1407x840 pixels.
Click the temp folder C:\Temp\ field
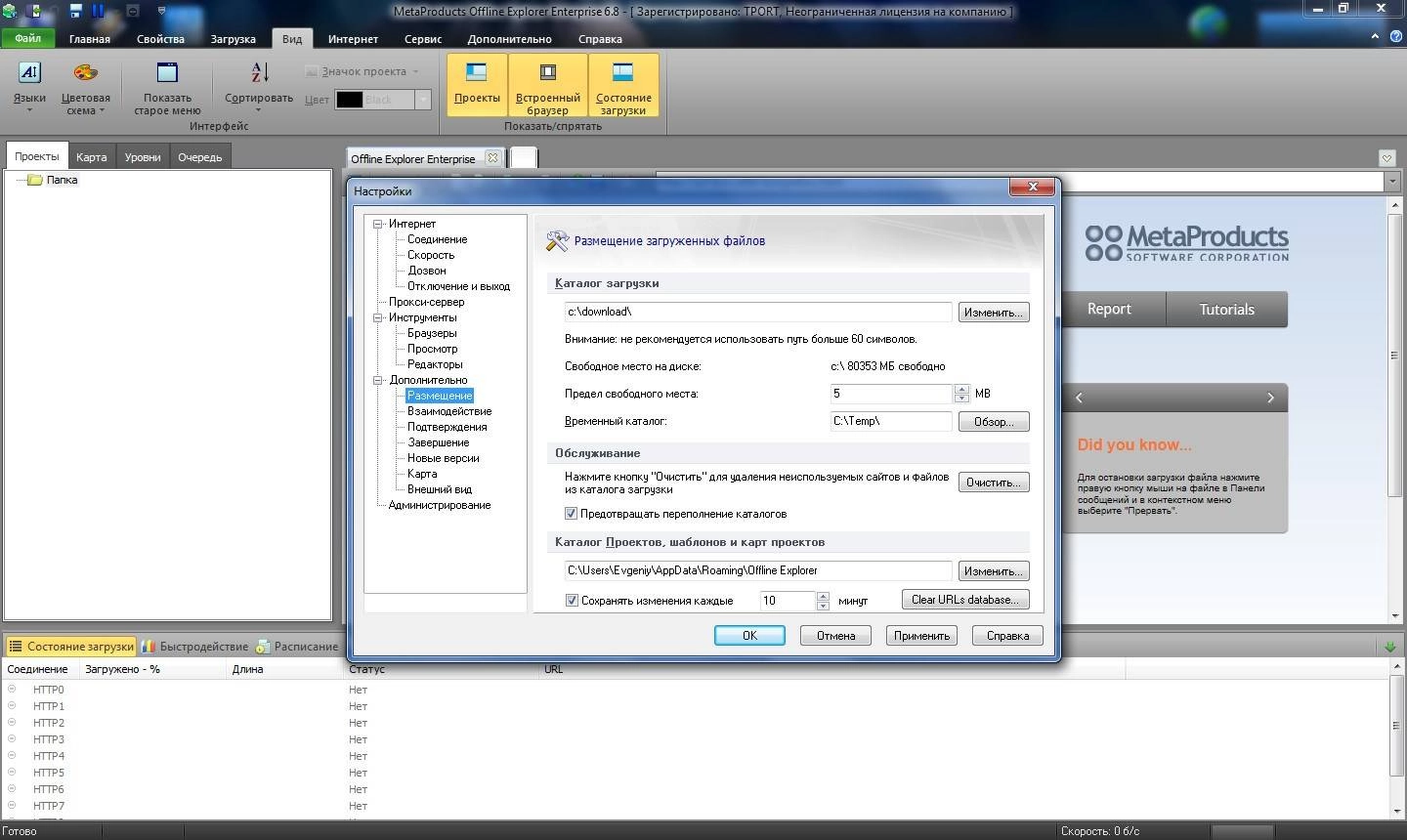pos(891,421)
